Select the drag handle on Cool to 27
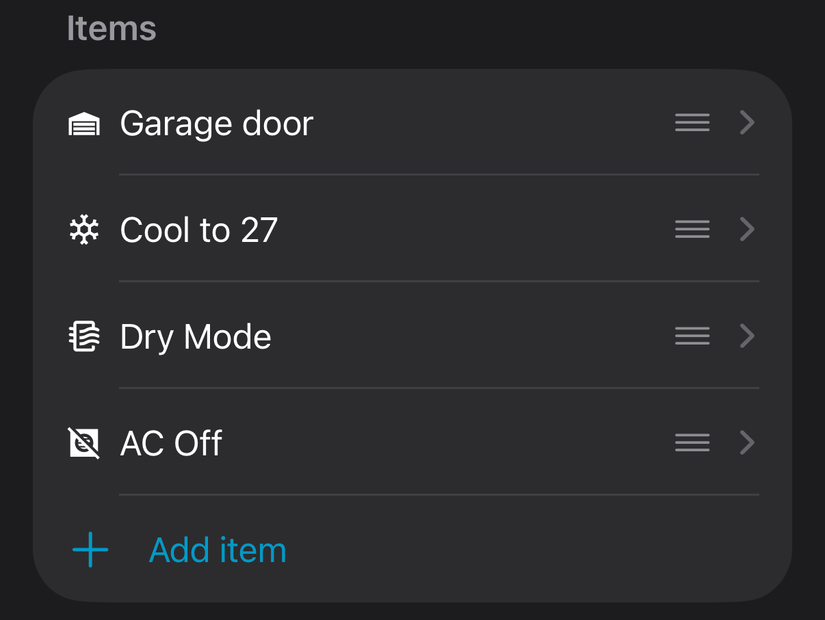 (692, 229)
